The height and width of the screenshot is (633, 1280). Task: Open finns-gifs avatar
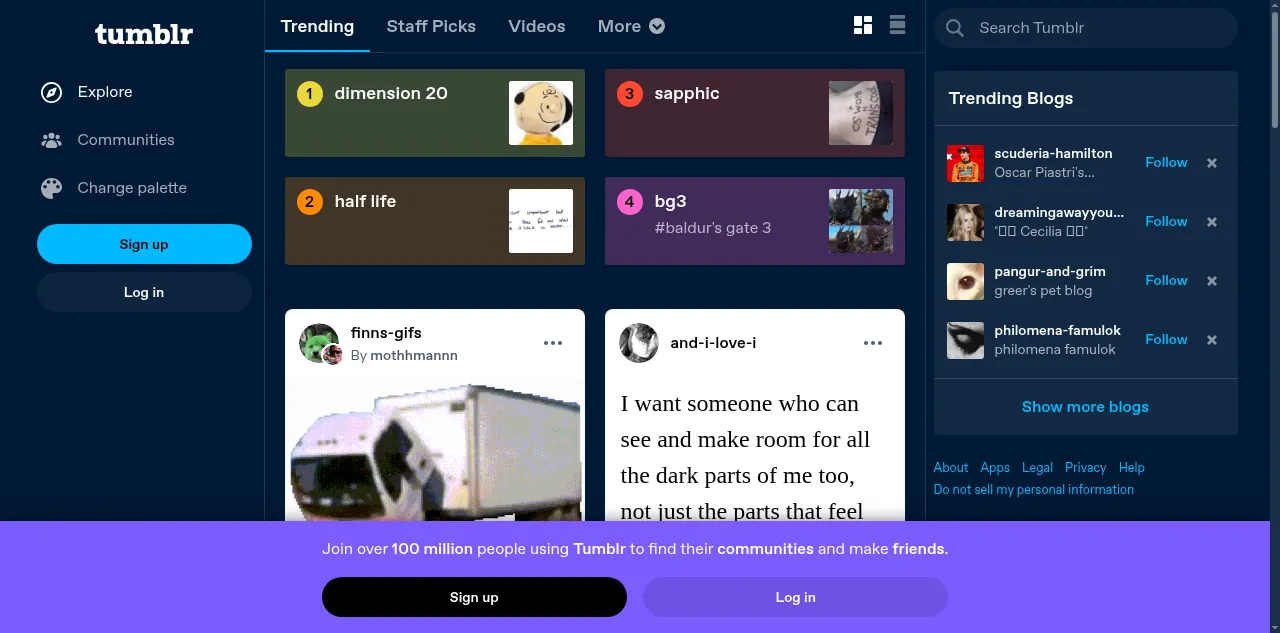pos(319,343)
